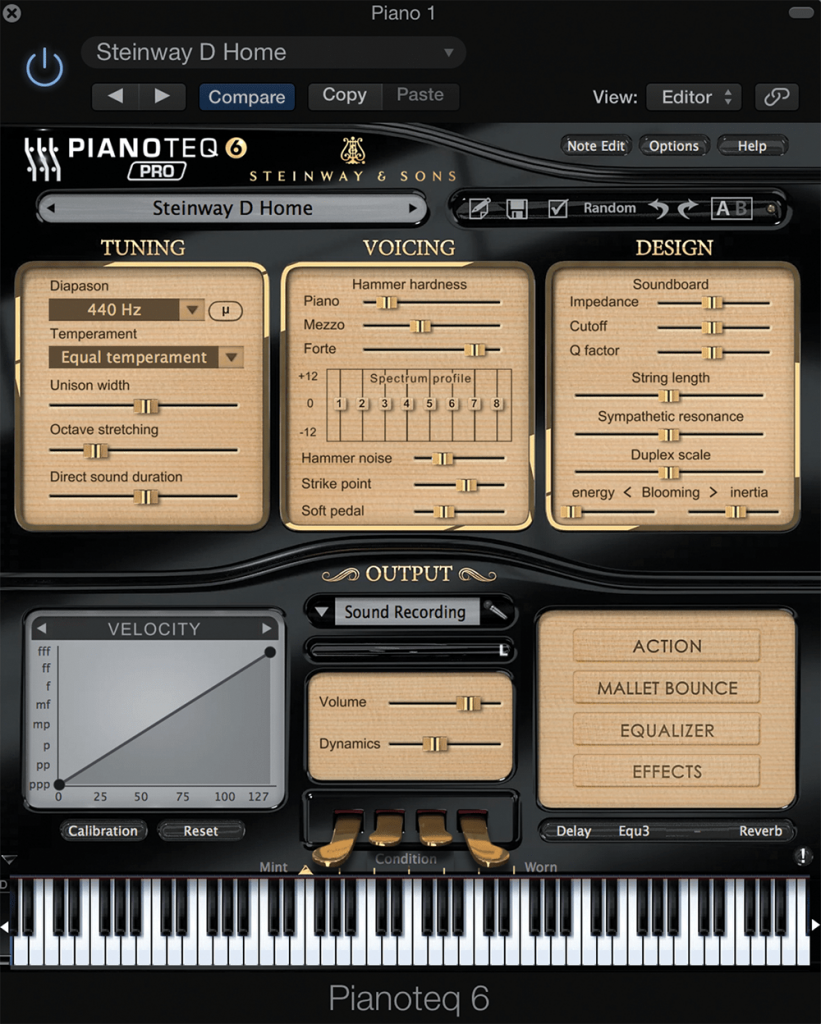Select previous Pianoteq preset left arrow
The width and height of the screenshot is (821, 1024).
coord(51,208)
